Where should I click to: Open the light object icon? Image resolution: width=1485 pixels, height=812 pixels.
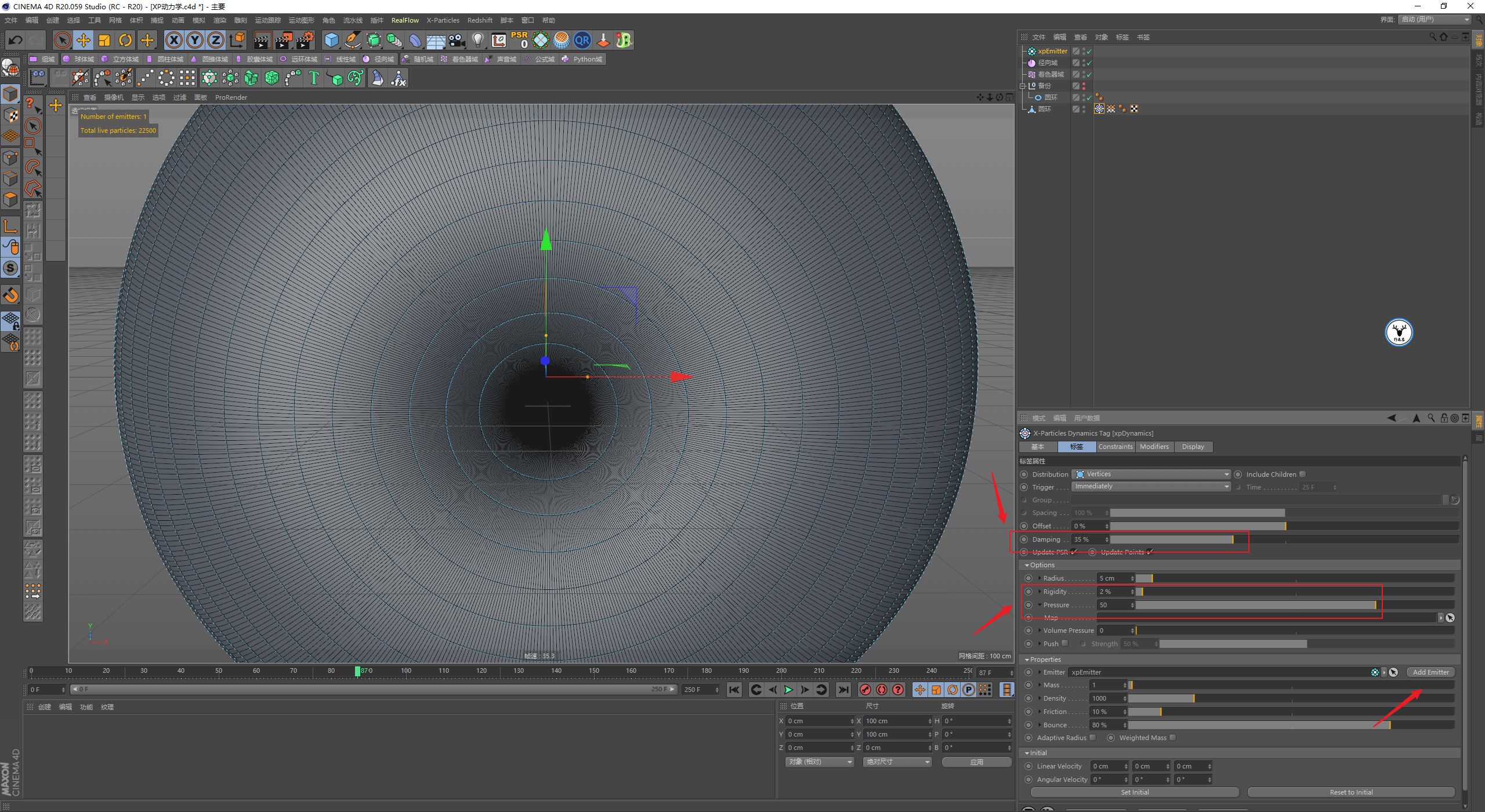(477, 40)
